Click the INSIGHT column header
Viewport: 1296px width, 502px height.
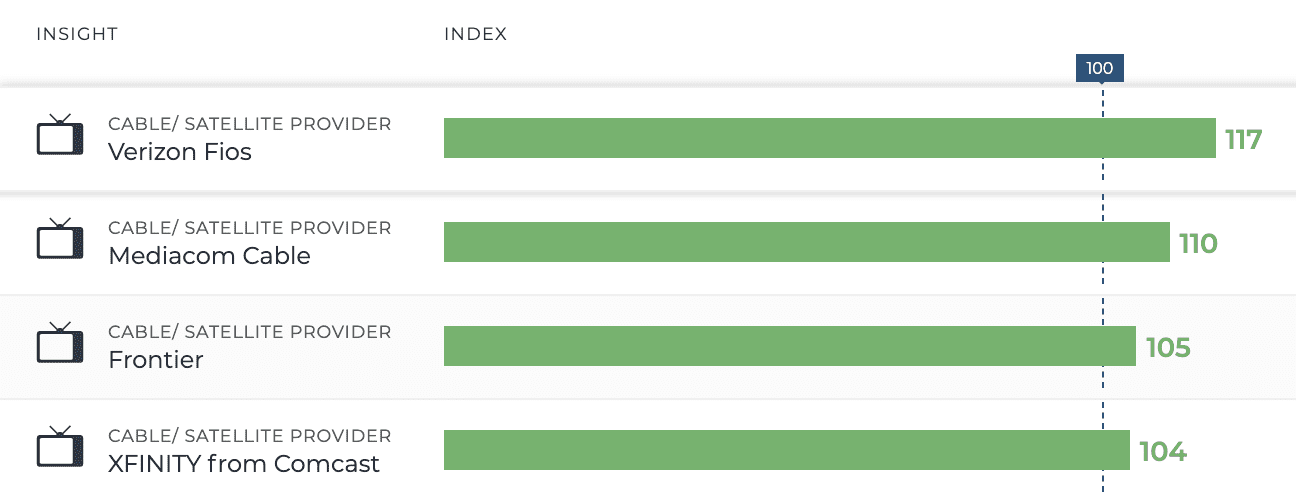[77, 34]
